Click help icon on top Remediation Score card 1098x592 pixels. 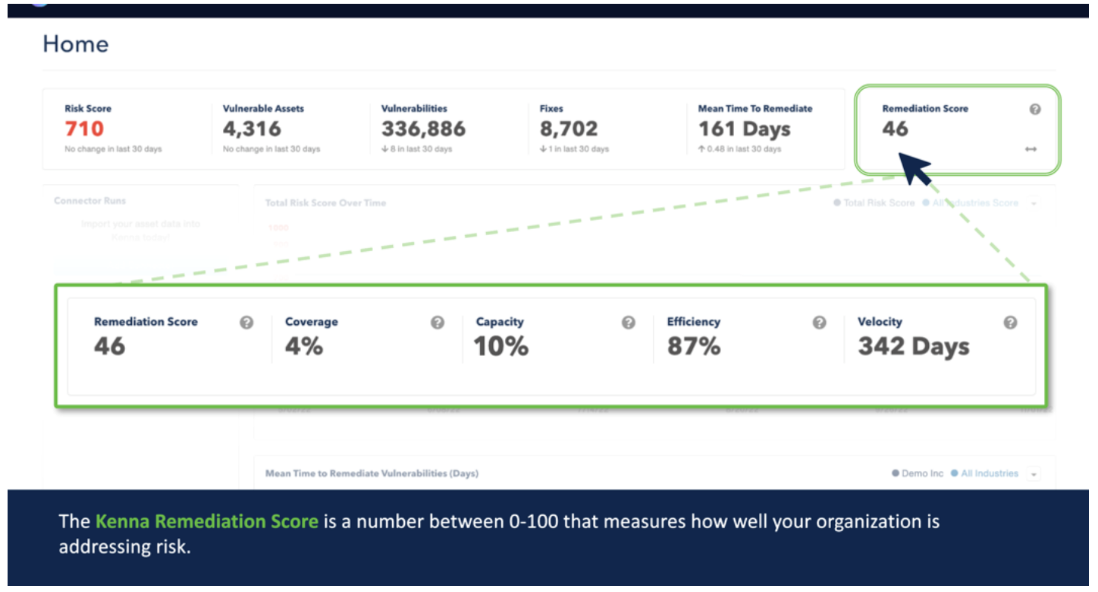point(1035,109)
